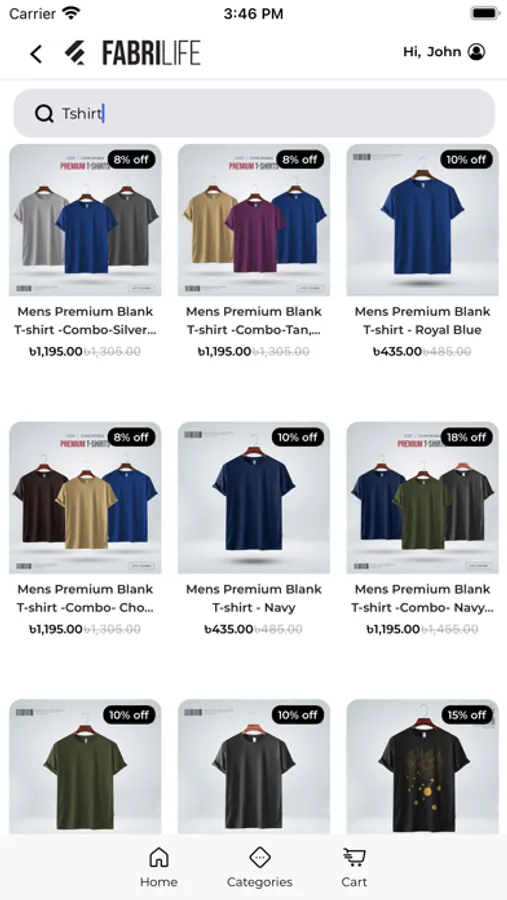Tap the search magnifier icon

(44, 114)
